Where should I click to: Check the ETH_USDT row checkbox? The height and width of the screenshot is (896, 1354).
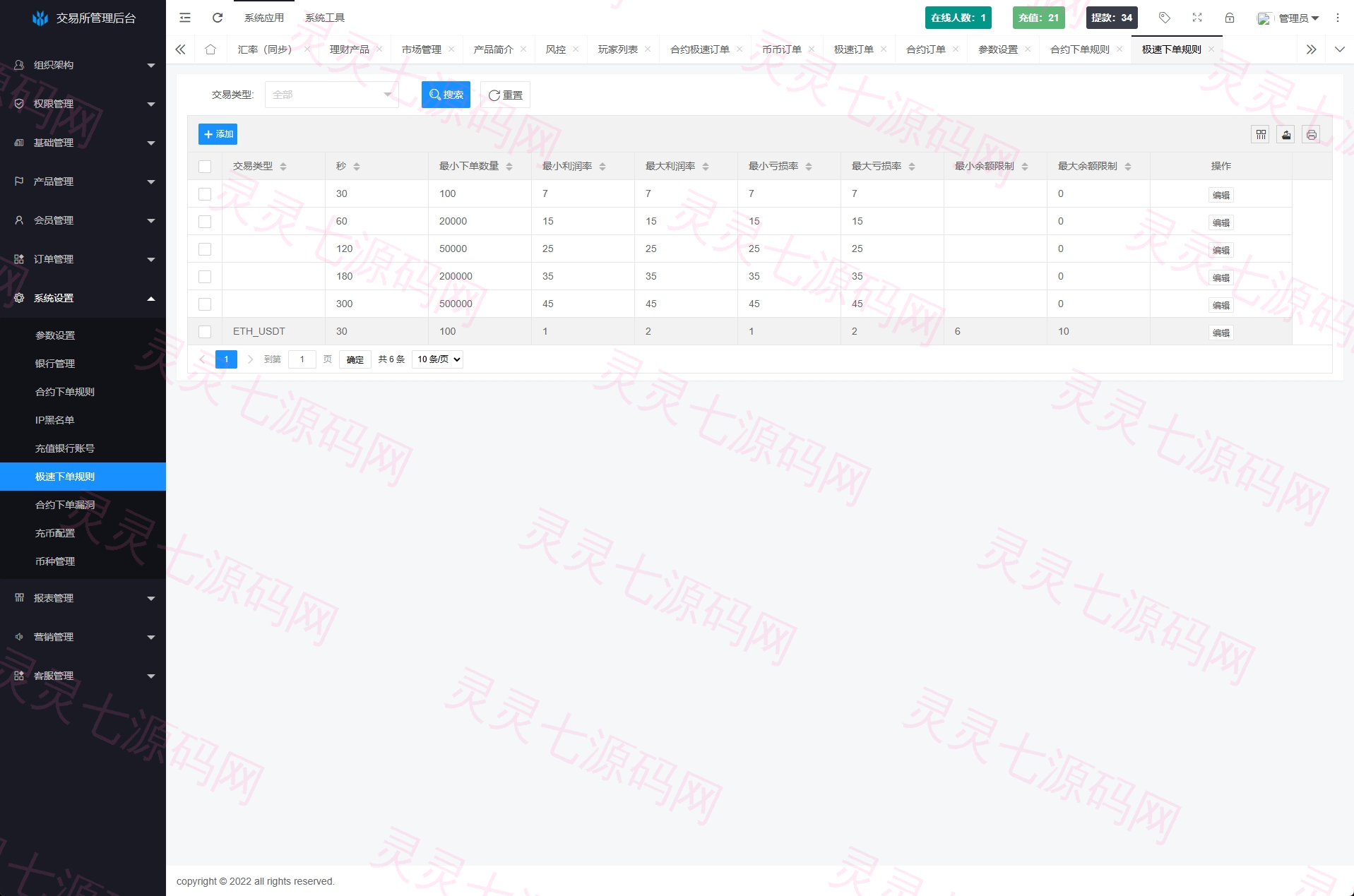coord(205,332)
